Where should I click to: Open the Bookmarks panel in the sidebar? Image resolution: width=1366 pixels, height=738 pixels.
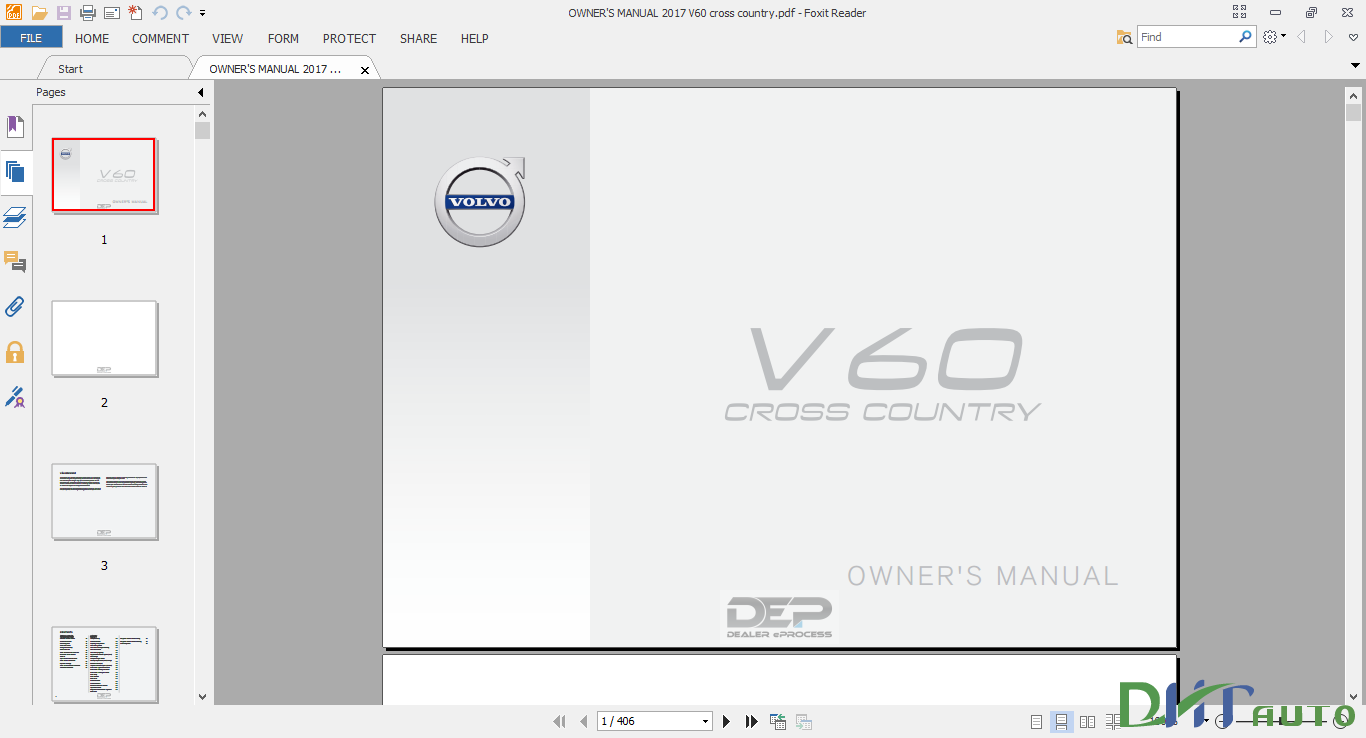click(15, 127)
